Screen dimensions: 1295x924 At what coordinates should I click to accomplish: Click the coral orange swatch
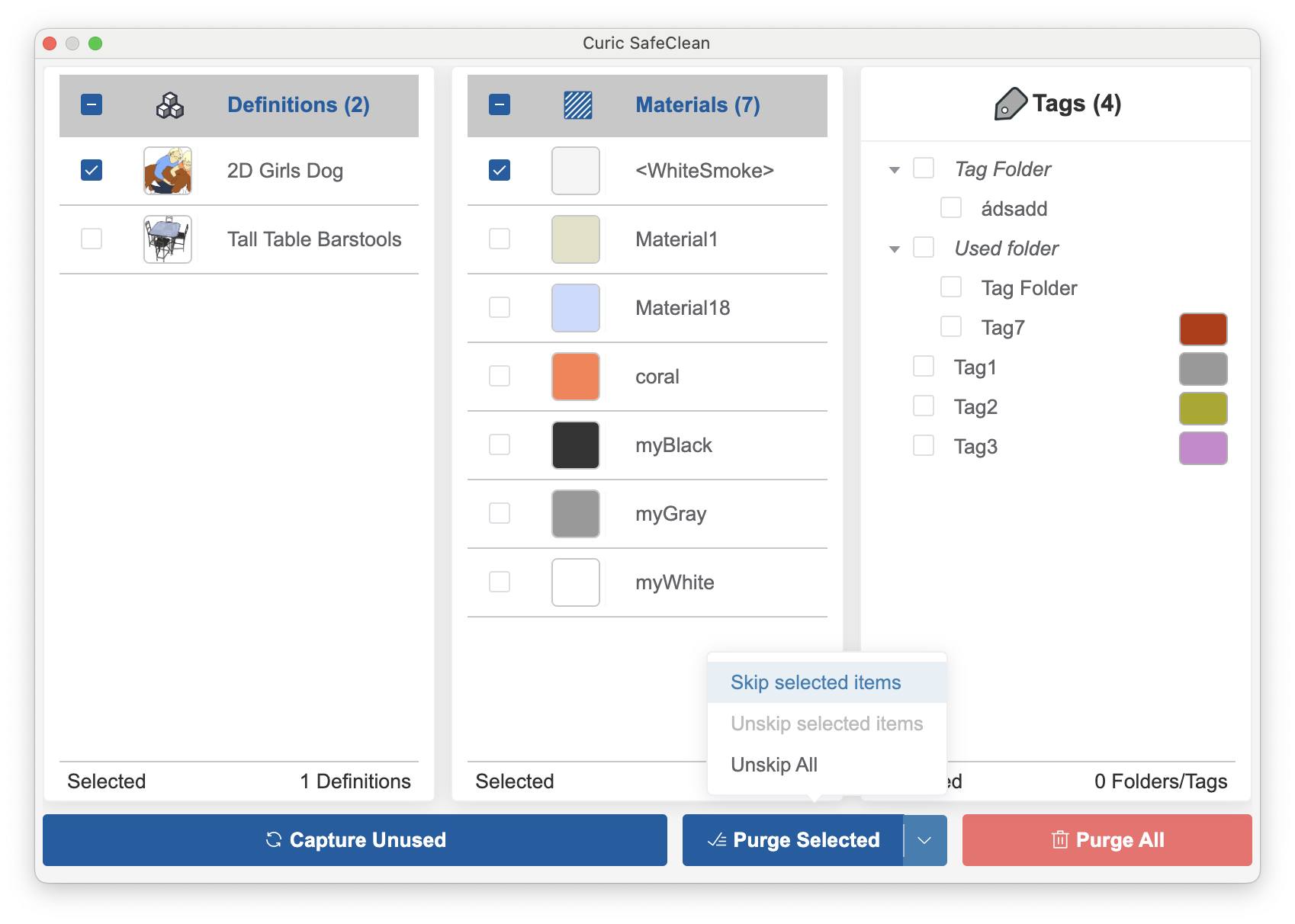click(x=576, y=377)
